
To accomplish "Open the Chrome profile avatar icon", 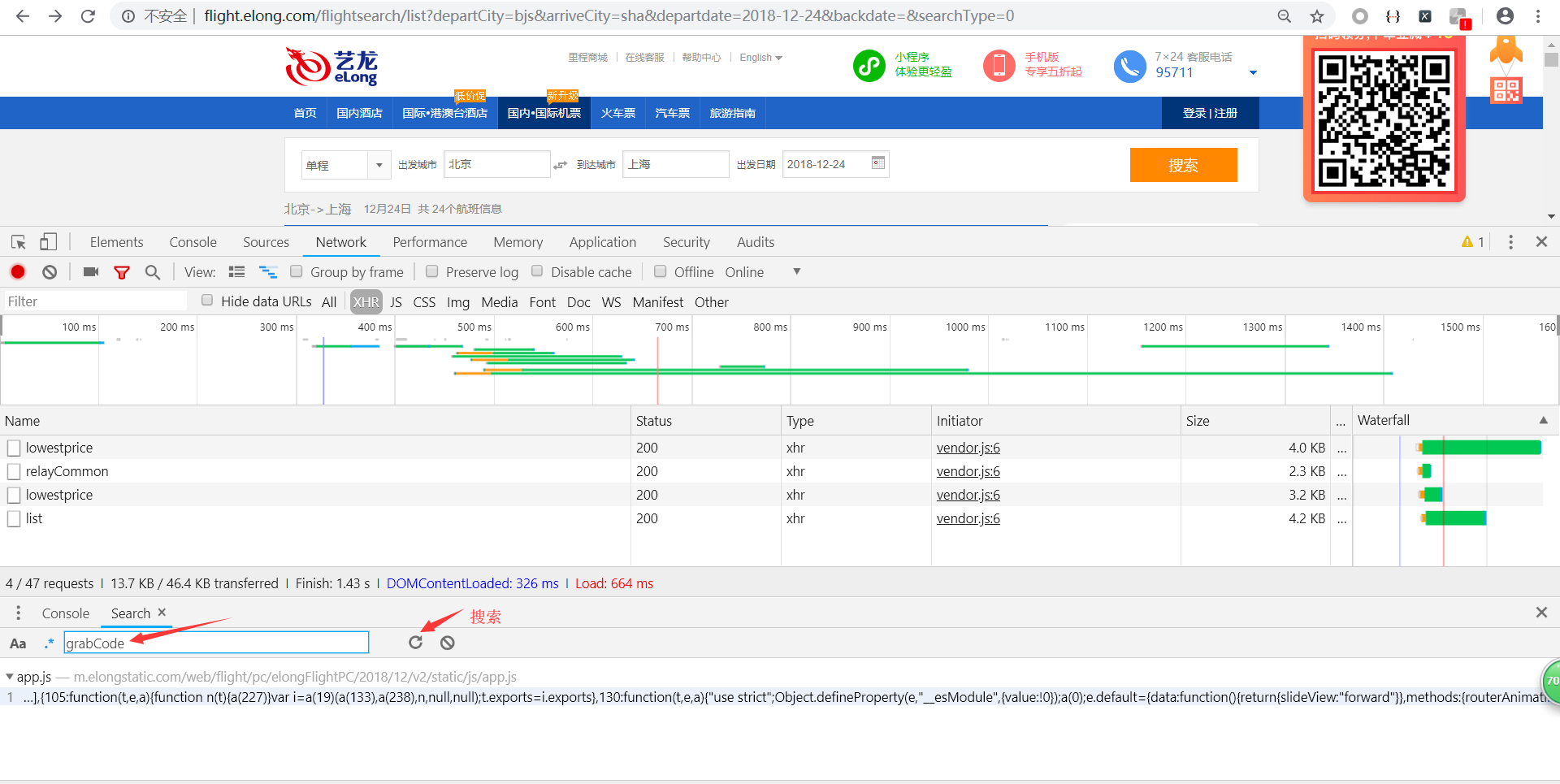I will click(1505, 16).
